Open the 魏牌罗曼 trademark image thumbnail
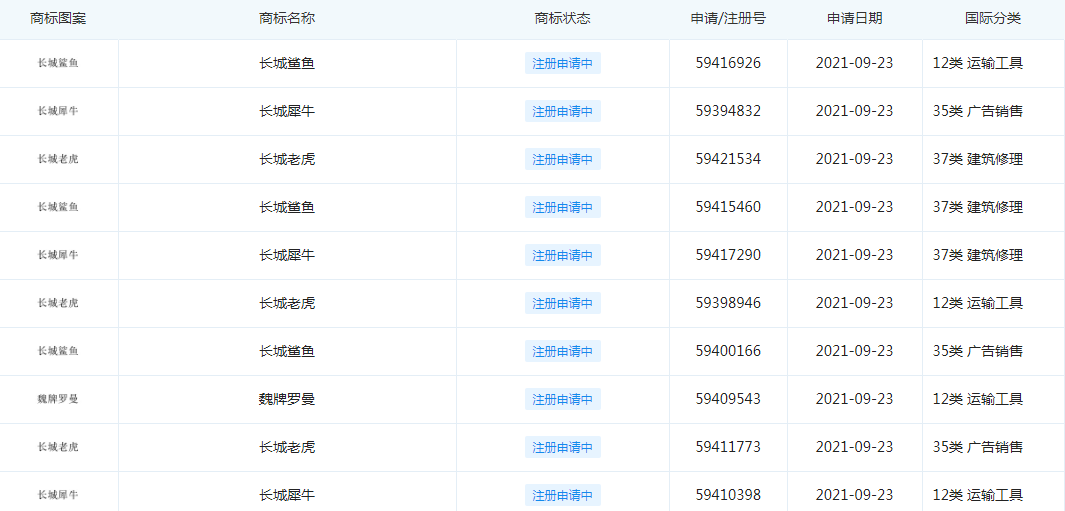 coord(58,399)
